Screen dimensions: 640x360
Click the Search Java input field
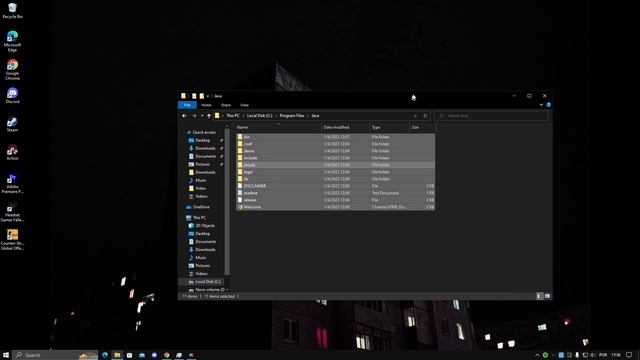point(491,116)
